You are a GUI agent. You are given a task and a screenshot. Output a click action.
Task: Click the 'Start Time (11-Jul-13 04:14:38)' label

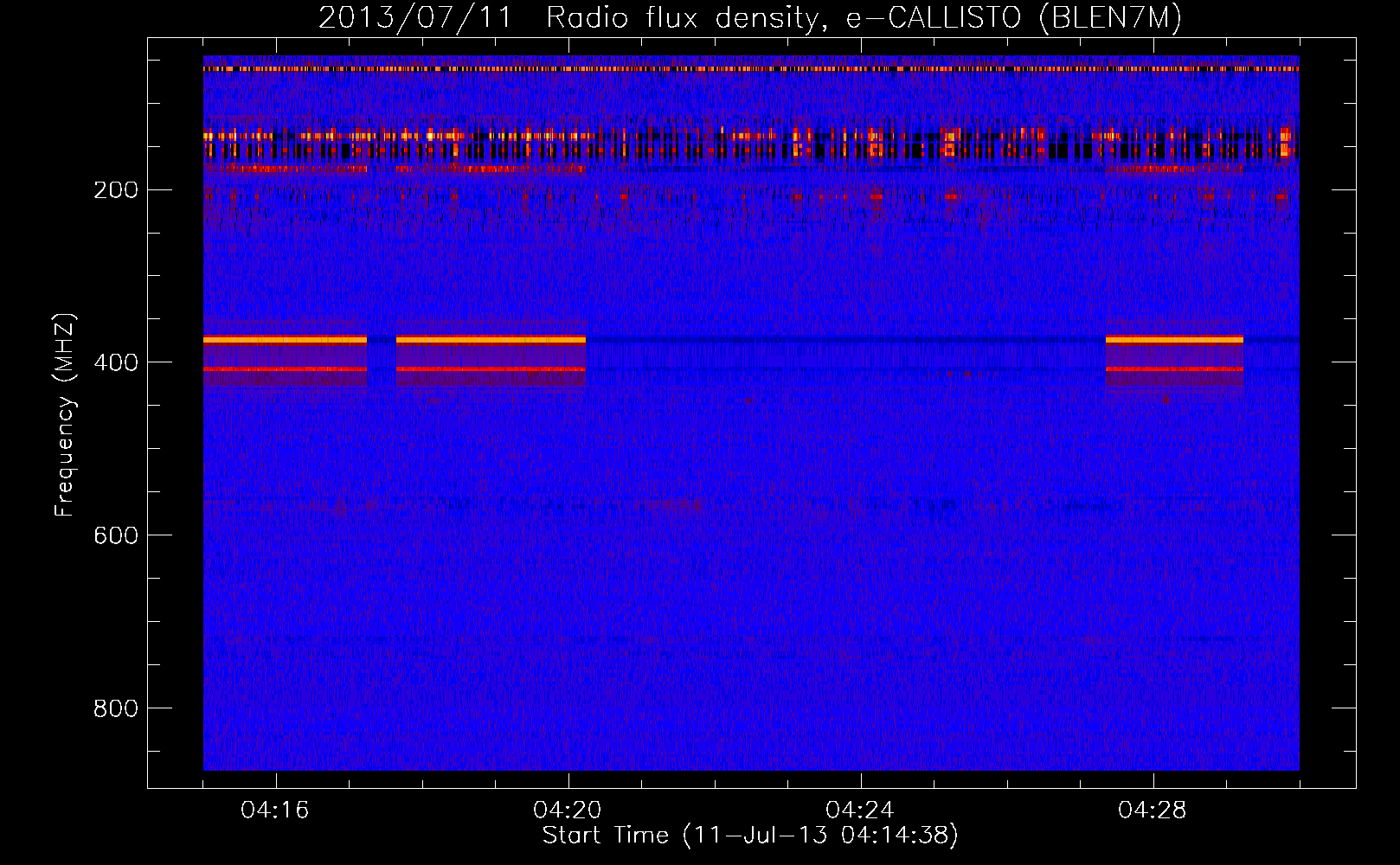point(750,836)
